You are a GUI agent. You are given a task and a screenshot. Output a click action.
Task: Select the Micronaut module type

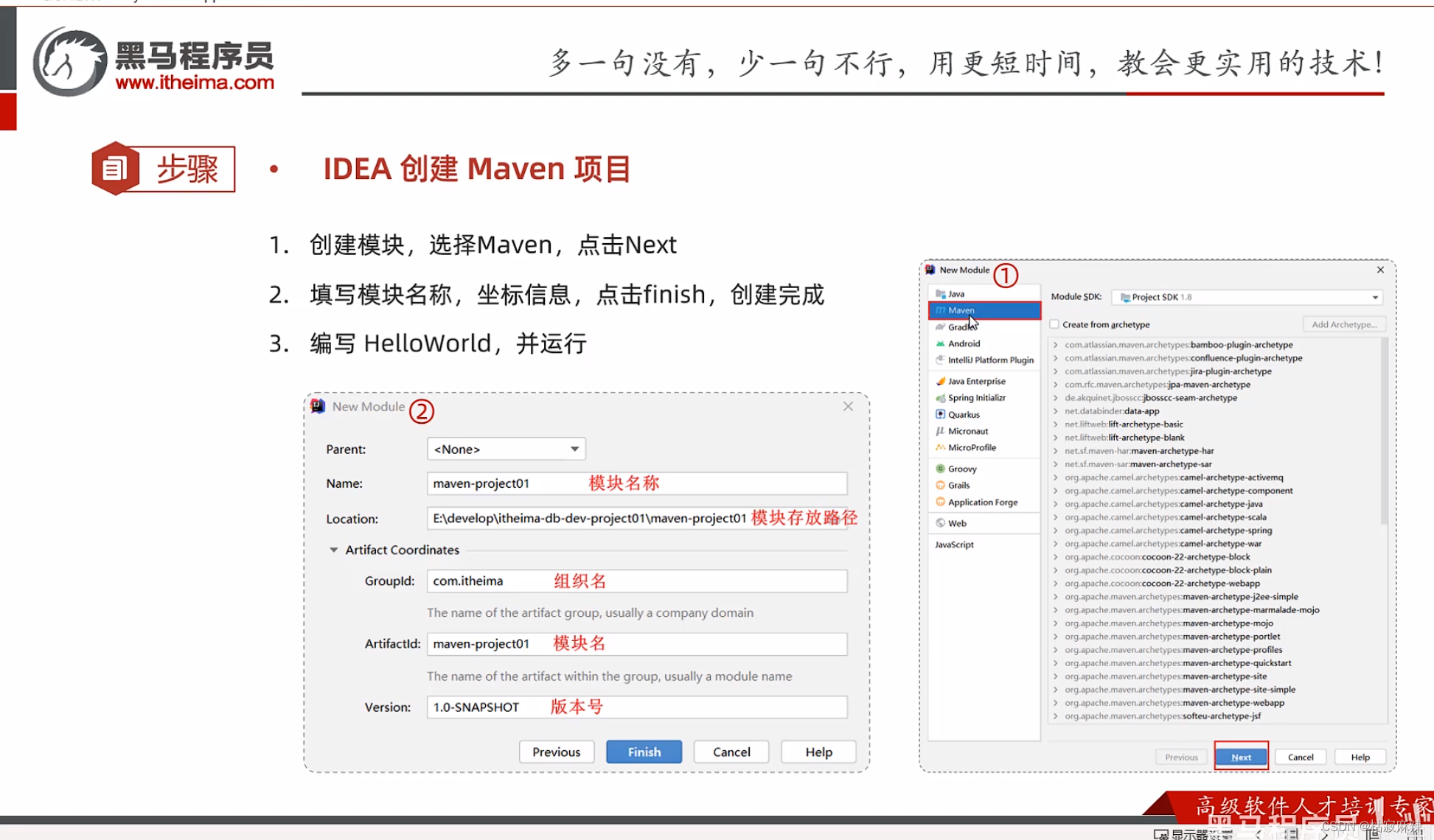point(967,430)
